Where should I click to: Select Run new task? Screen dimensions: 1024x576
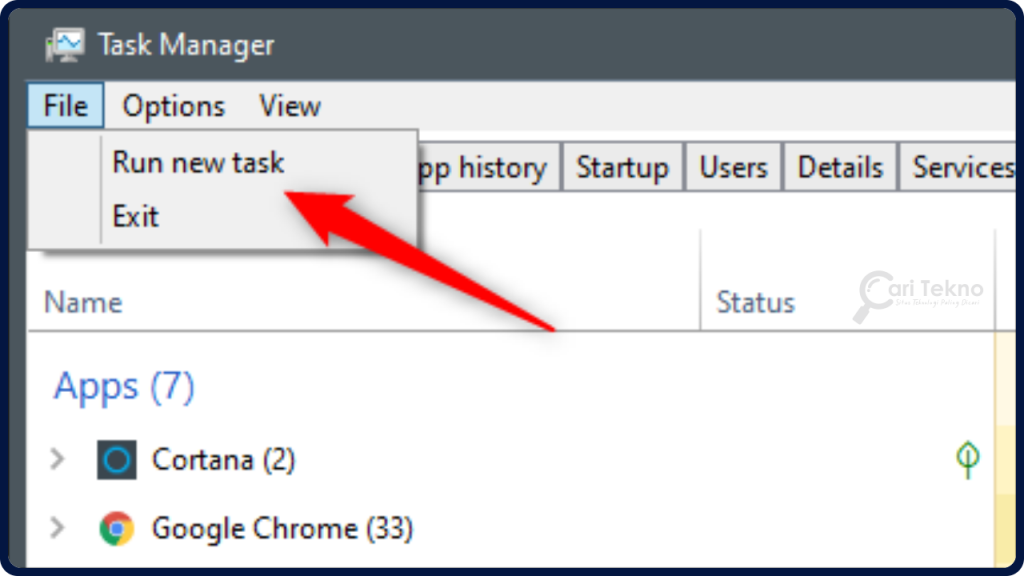(197, 162)
